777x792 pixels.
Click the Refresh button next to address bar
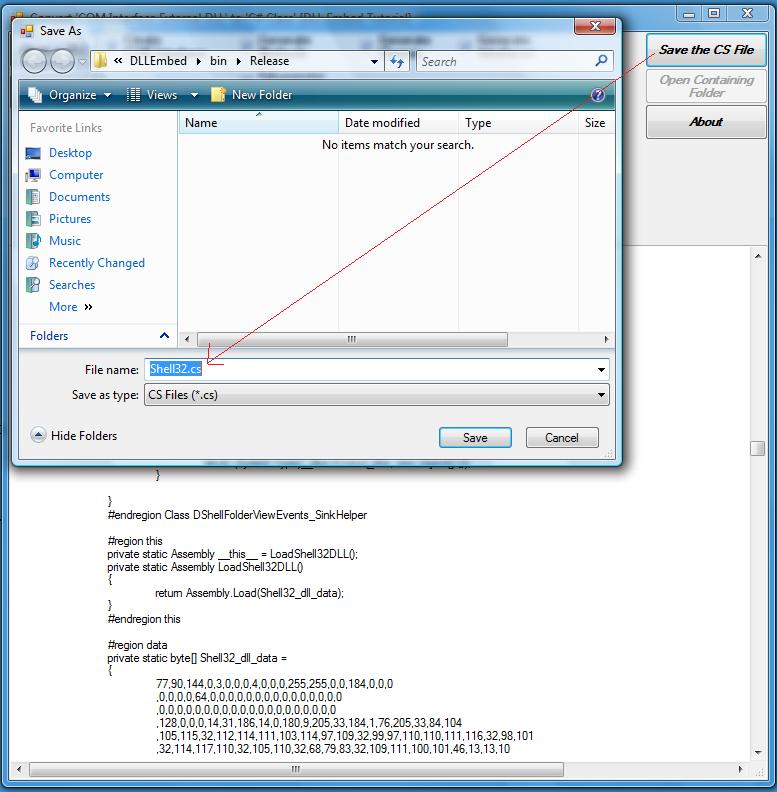pos(397,62)
